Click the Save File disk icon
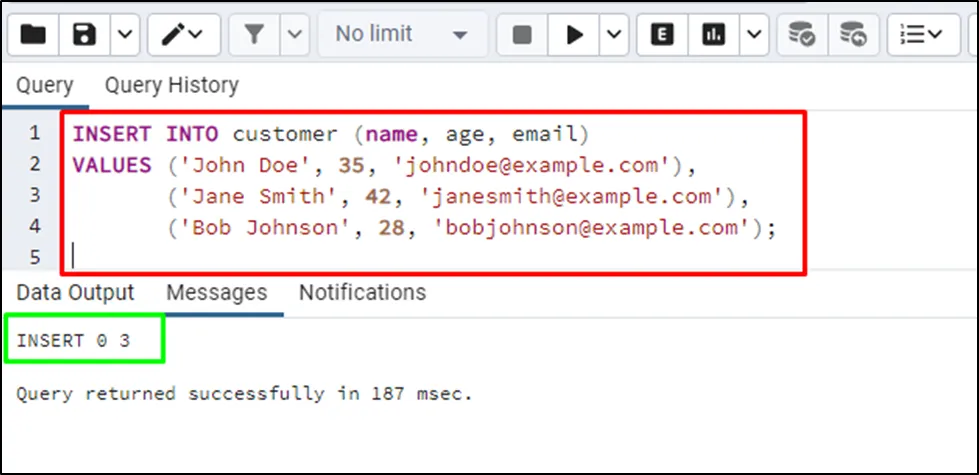 (85, 34)
